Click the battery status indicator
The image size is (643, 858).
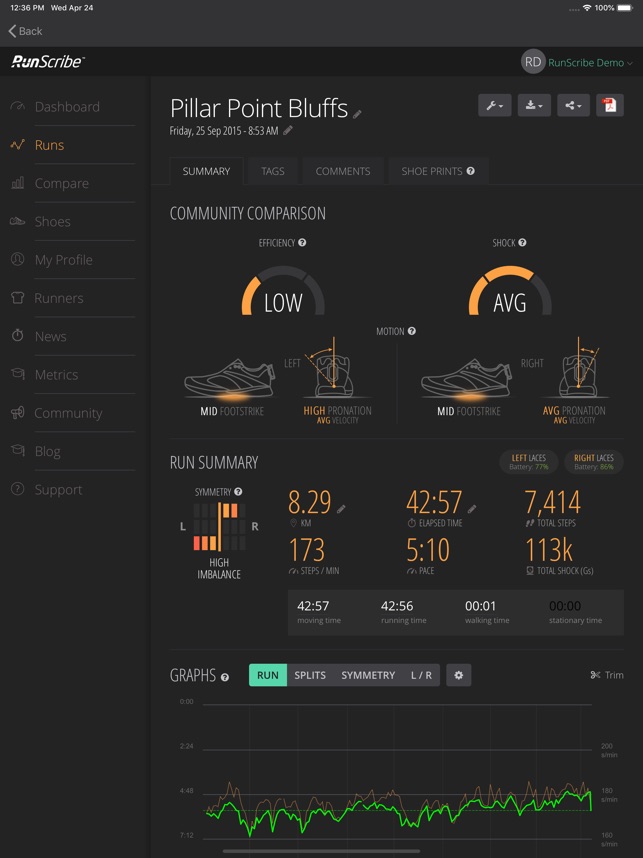coord(625,8)
